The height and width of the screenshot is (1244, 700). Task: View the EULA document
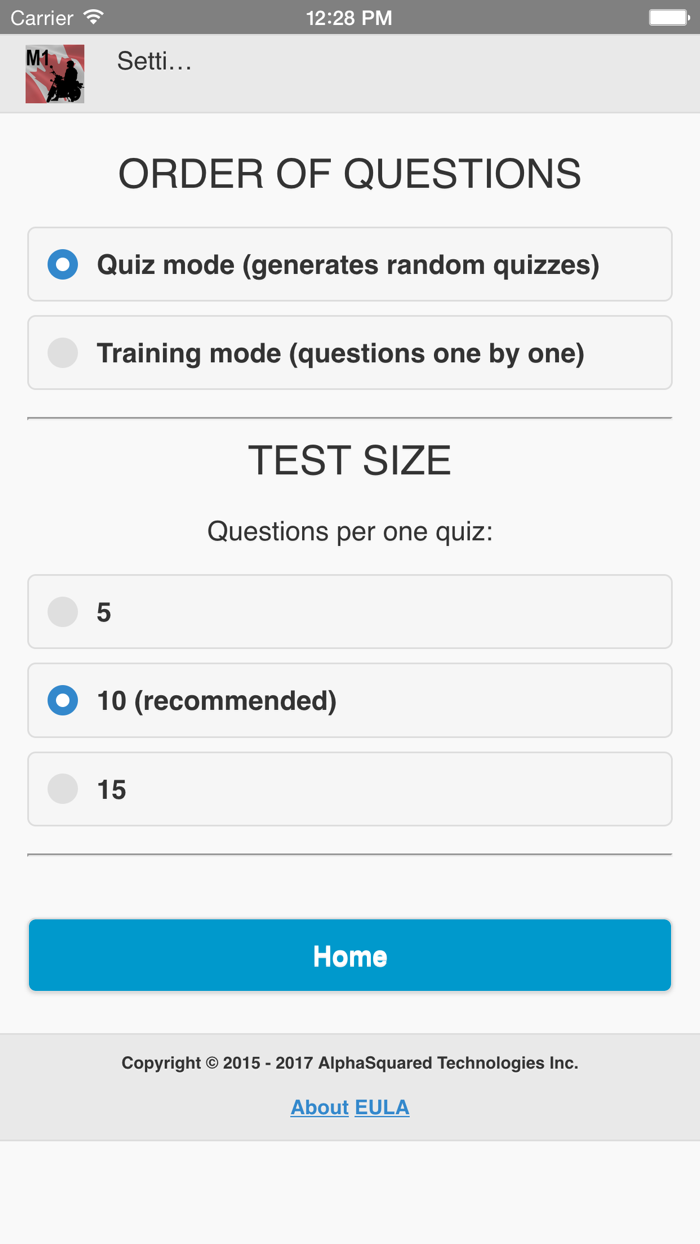click(x=382, y=1107)
